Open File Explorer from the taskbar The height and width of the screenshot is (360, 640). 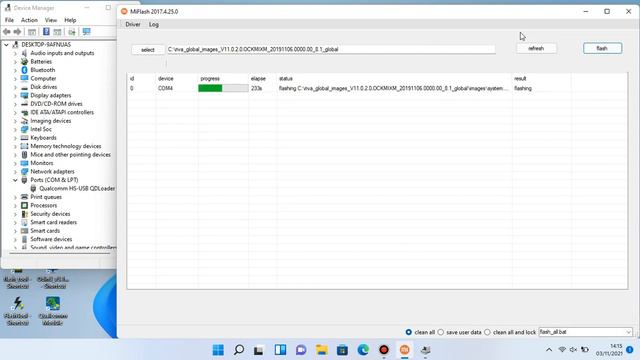(x=322, y=350)
